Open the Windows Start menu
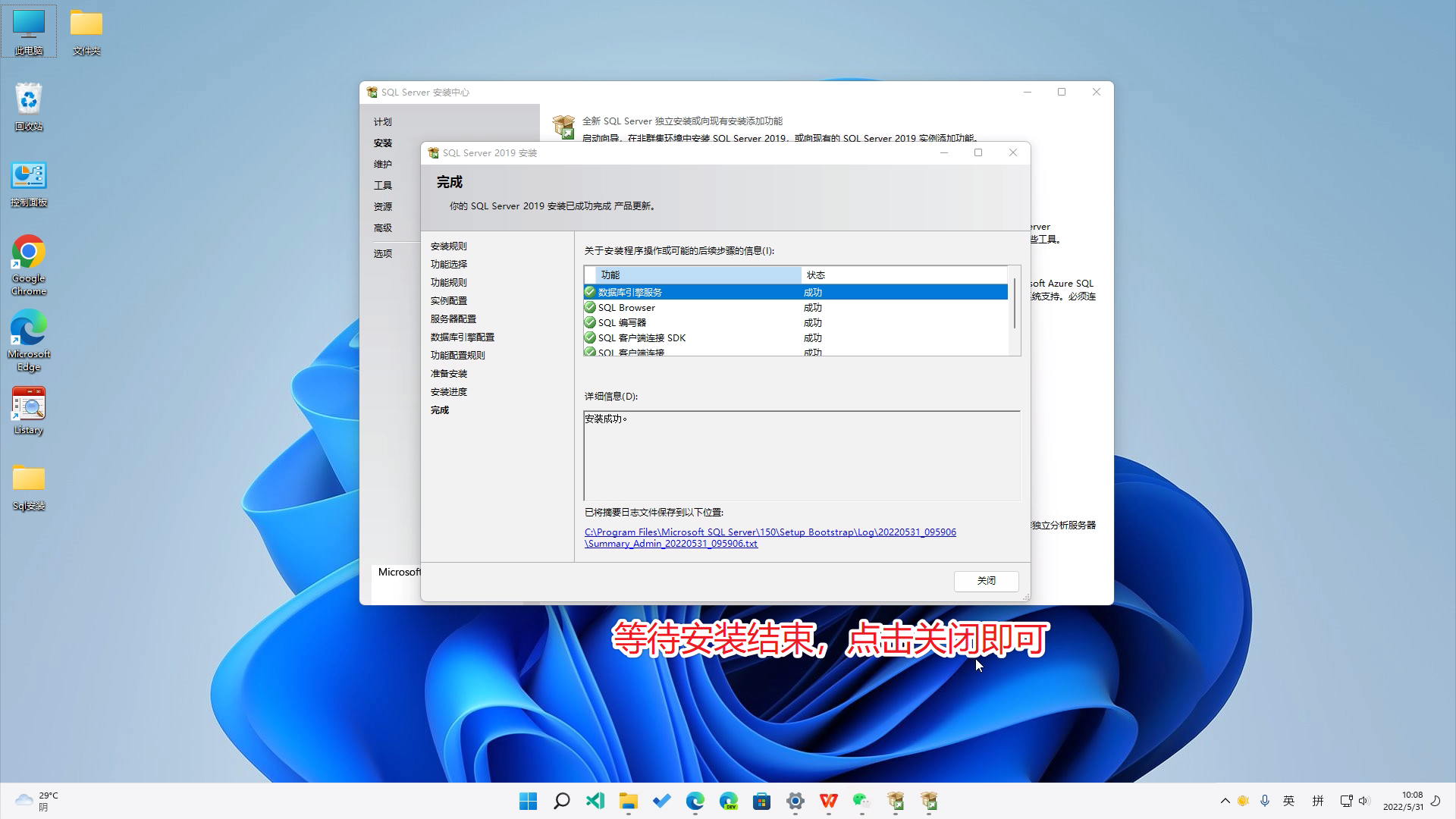Image resolution: width=1456 pixels, height=819 pixels. [x=529, y=801]
